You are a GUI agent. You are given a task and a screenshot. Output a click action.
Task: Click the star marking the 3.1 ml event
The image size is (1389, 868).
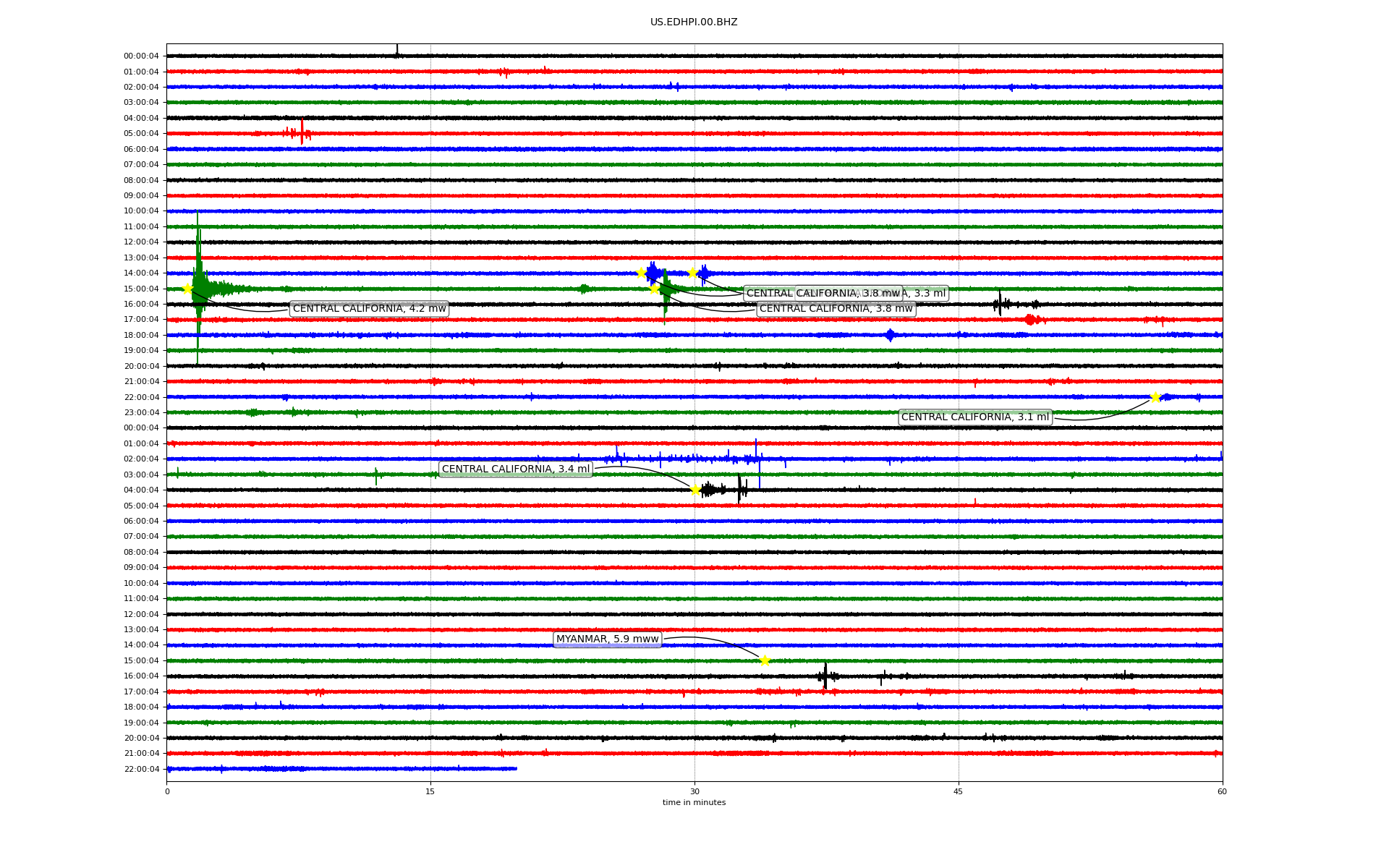point(1155,397)
